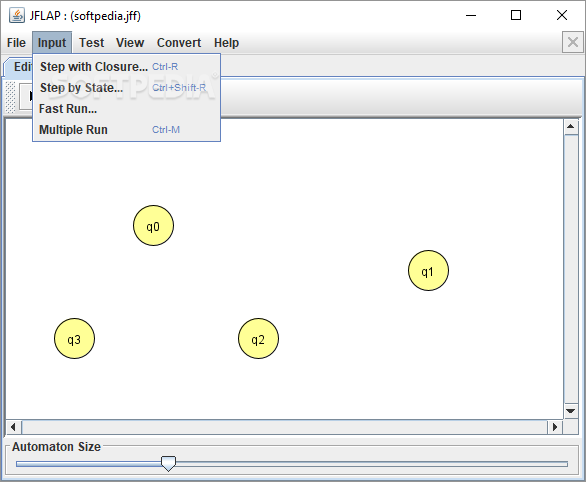The image size is (586, 482).
Task: Maximize the JFLAP window
Action: (x=516, y=15)
